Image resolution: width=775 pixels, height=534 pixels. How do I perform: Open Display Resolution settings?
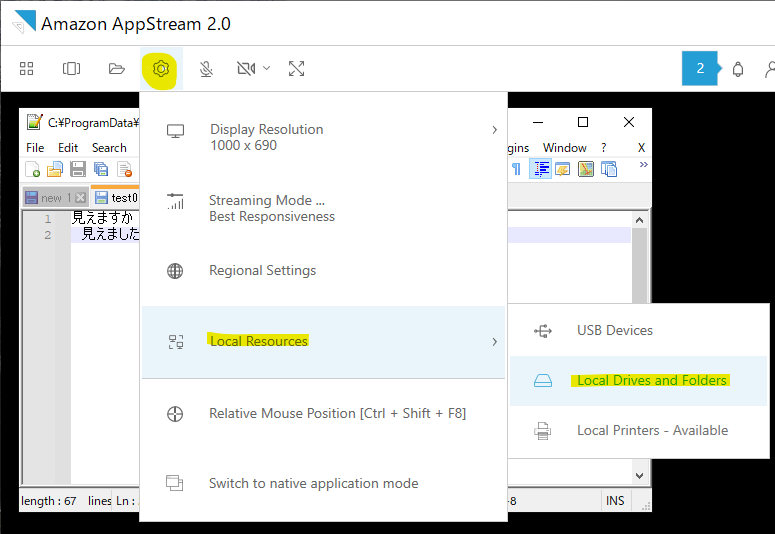click(323, 137)
